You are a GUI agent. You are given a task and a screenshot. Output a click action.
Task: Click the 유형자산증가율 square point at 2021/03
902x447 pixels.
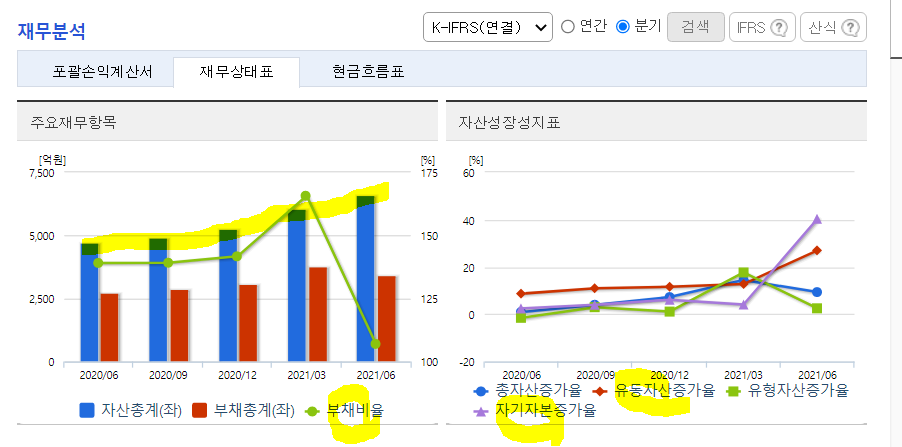click(x=743, y=273)
